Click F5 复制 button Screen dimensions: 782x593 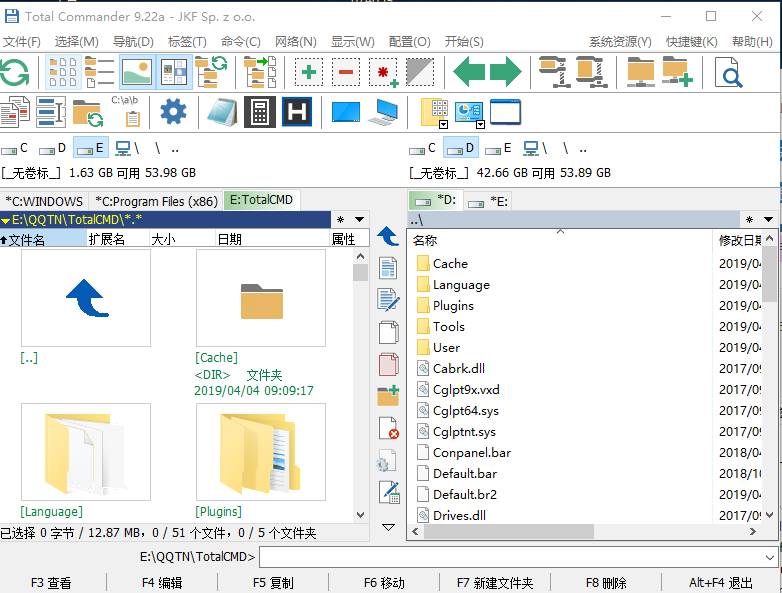point(273,583)
